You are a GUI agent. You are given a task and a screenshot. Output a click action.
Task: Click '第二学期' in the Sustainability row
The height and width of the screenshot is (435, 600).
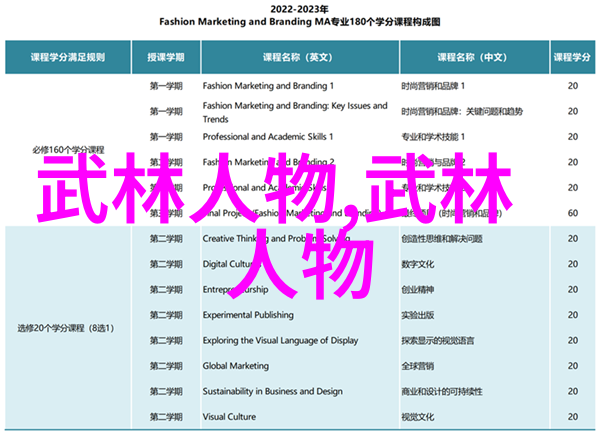166,391
